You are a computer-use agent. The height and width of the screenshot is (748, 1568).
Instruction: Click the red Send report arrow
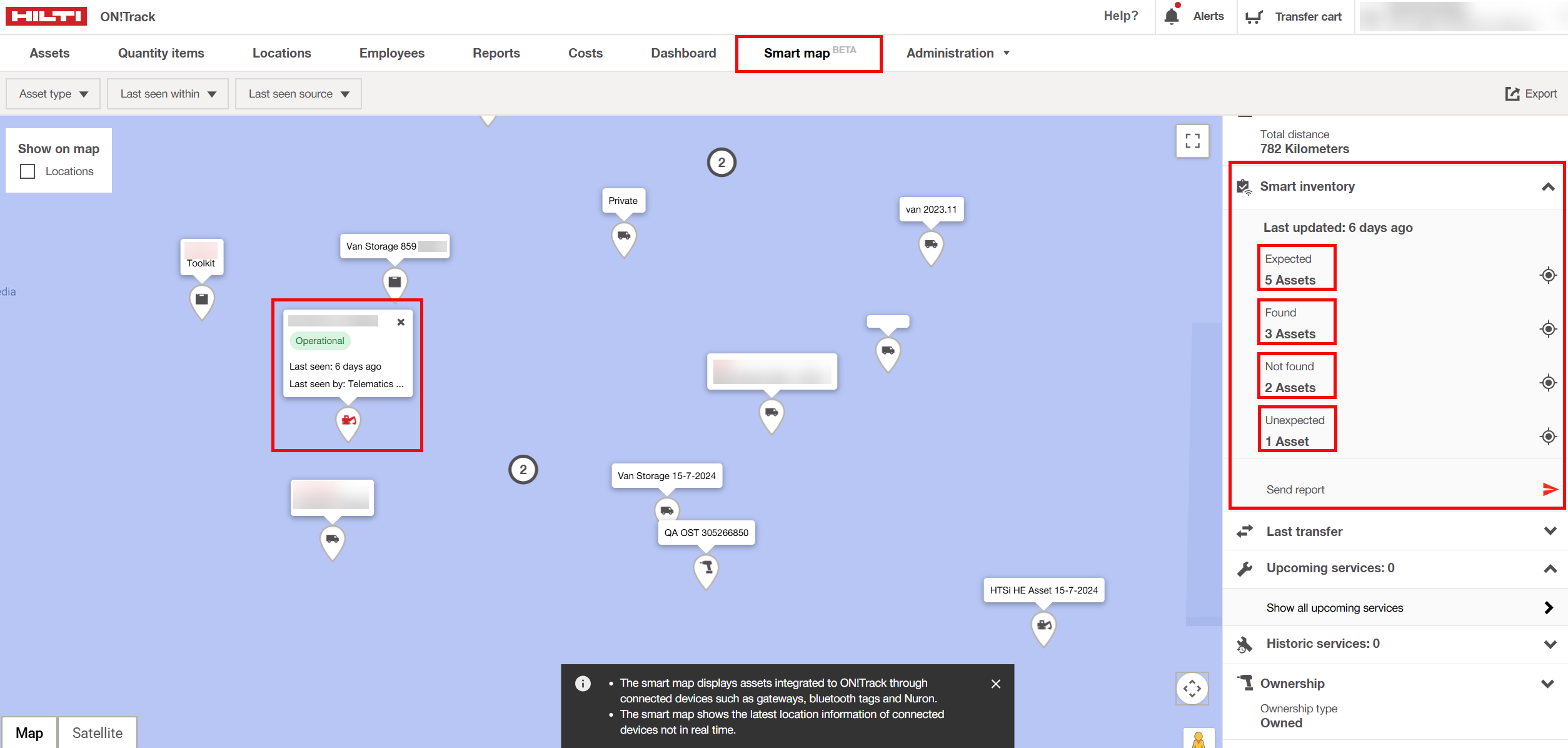tap(1550, 489)
